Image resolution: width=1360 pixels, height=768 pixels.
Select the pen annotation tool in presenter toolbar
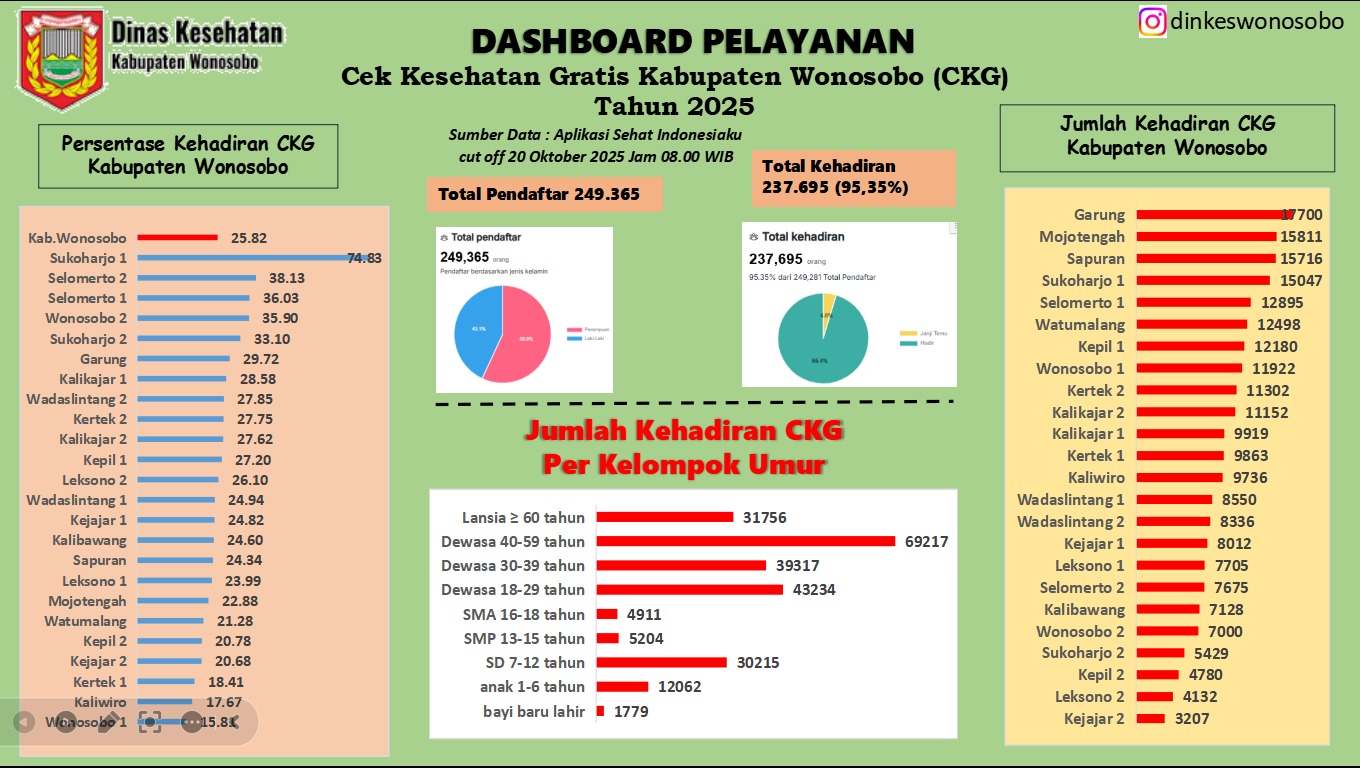110,722
